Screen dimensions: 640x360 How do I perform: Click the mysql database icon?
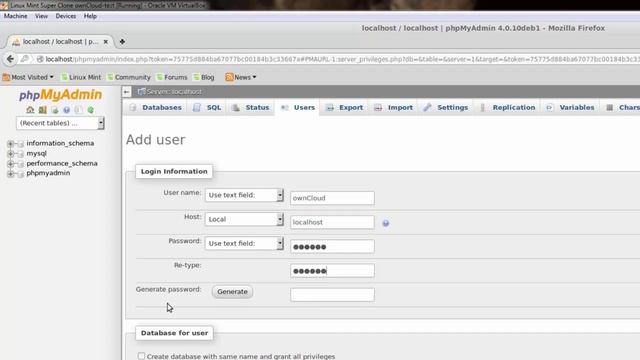coord(20,154)
